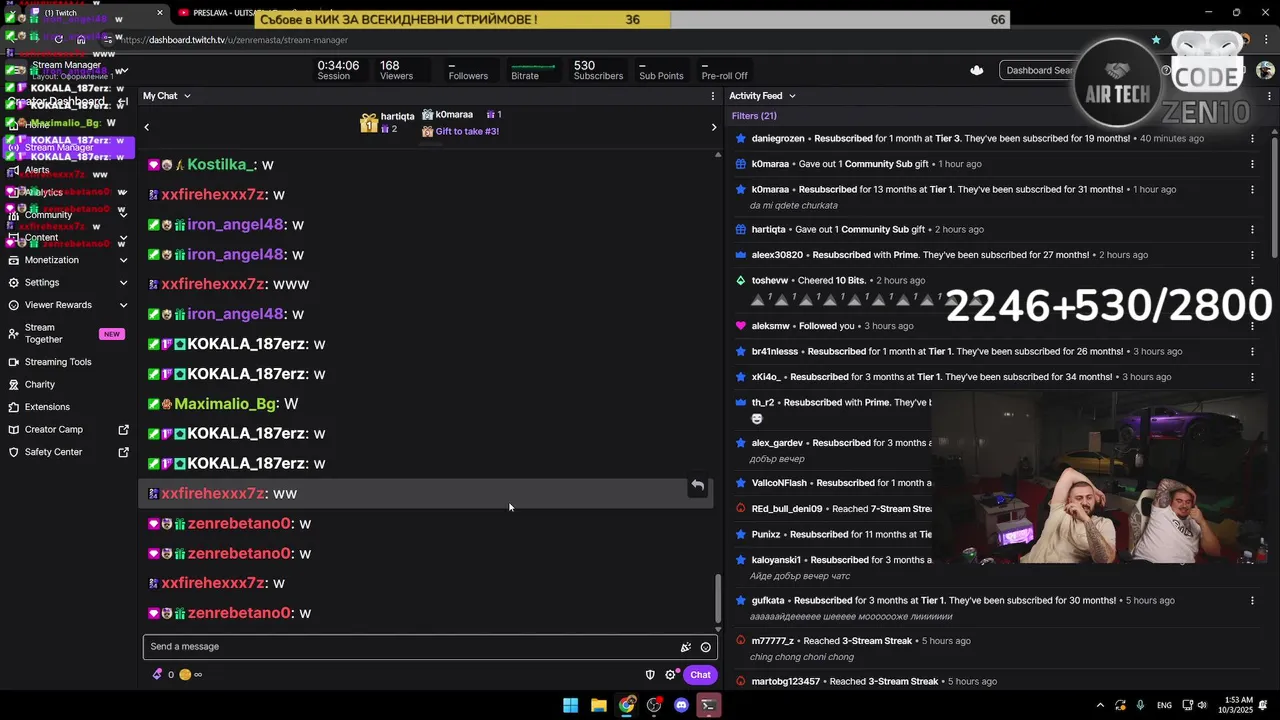Viewport: 1280px width, 720px height.
Task: Select Stream Manager in sidebar
Action: tap(66, 148)
